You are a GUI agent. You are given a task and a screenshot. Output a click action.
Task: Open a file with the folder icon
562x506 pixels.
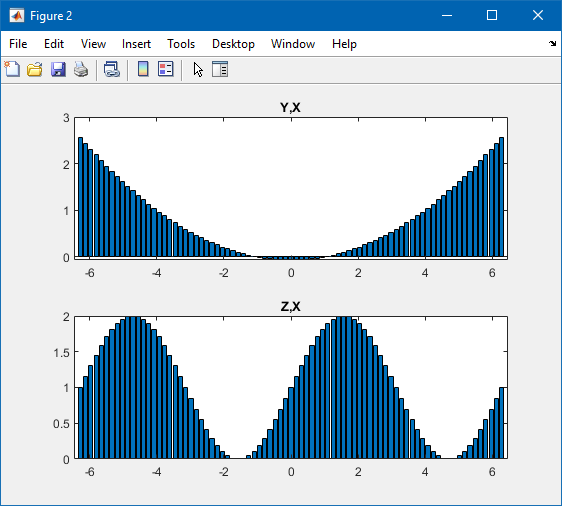[x=35, y=69]
